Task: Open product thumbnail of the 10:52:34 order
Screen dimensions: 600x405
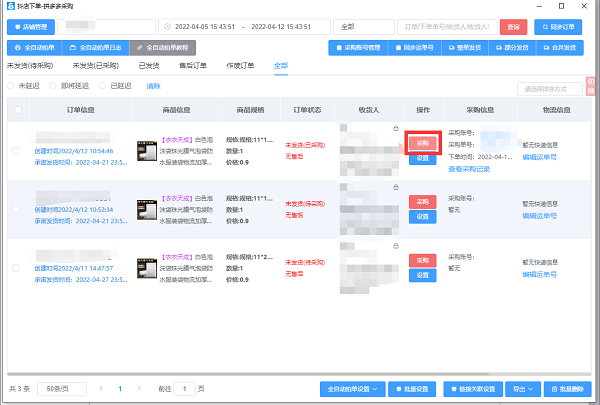Action: [147, 209]
